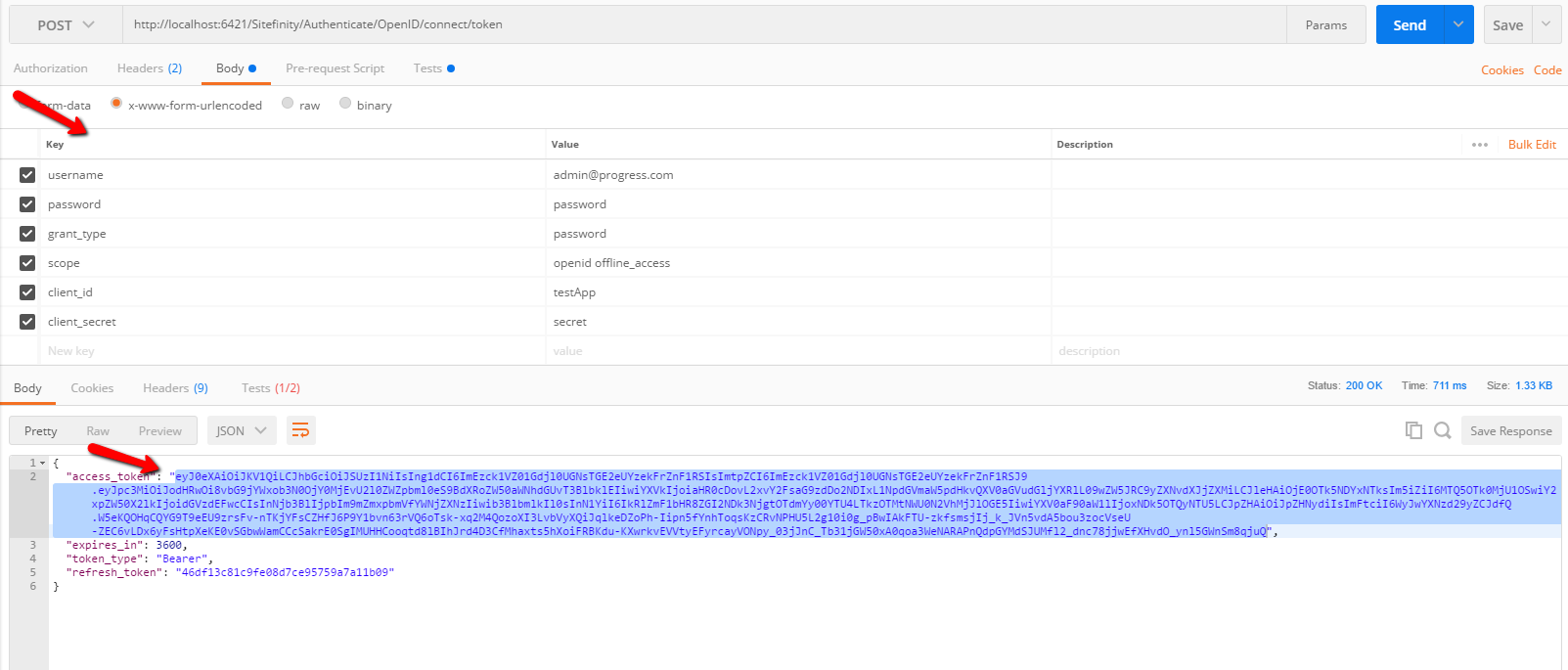The image size is (1568, 670).
Task: Open search in response body icon
Action: [x=1443, y=430]
